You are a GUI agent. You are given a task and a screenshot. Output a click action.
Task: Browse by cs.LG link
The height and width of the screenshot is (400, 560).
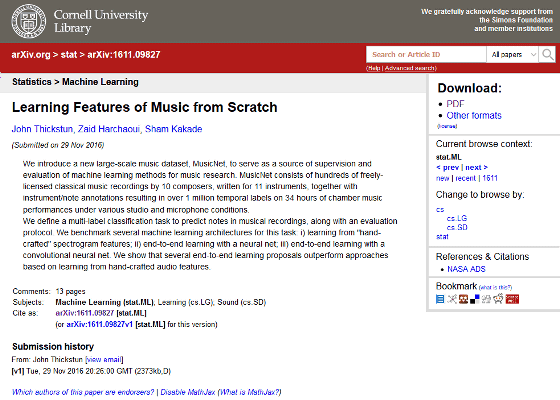456,218
